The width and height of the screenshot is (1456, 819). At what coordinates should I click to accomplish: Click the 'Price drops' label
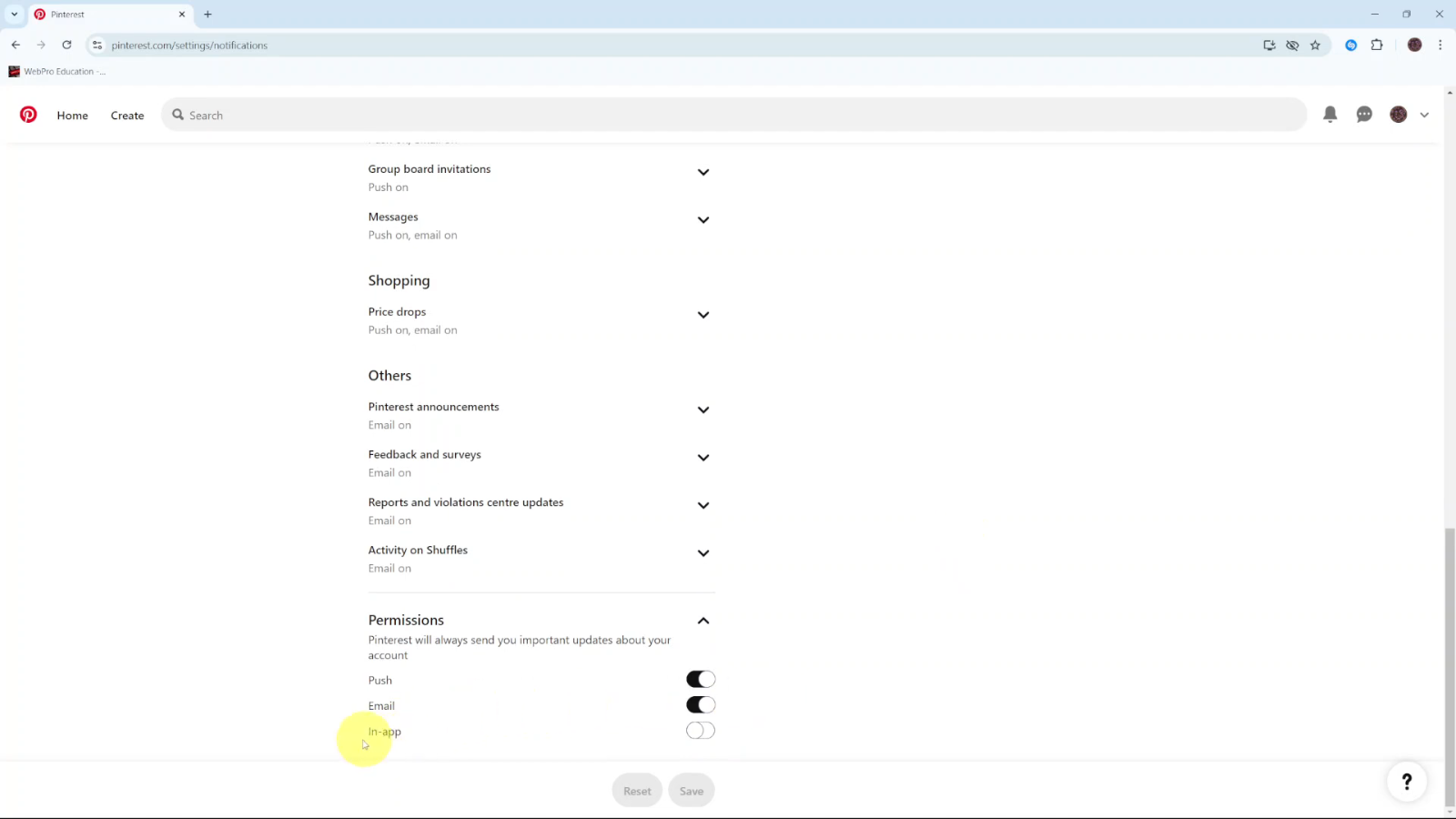[397, 311]
